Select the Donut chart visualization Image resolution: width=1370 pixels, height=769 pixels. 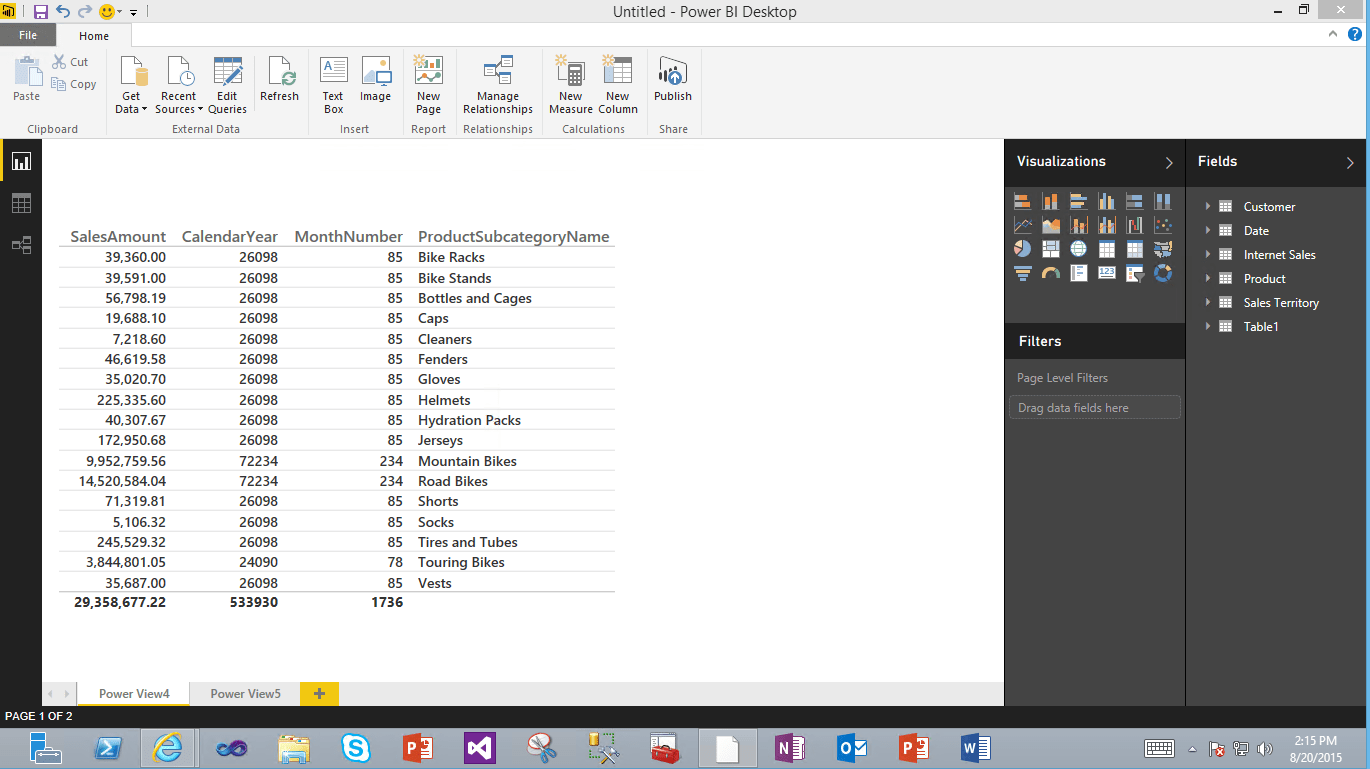tap(1163, 273)
